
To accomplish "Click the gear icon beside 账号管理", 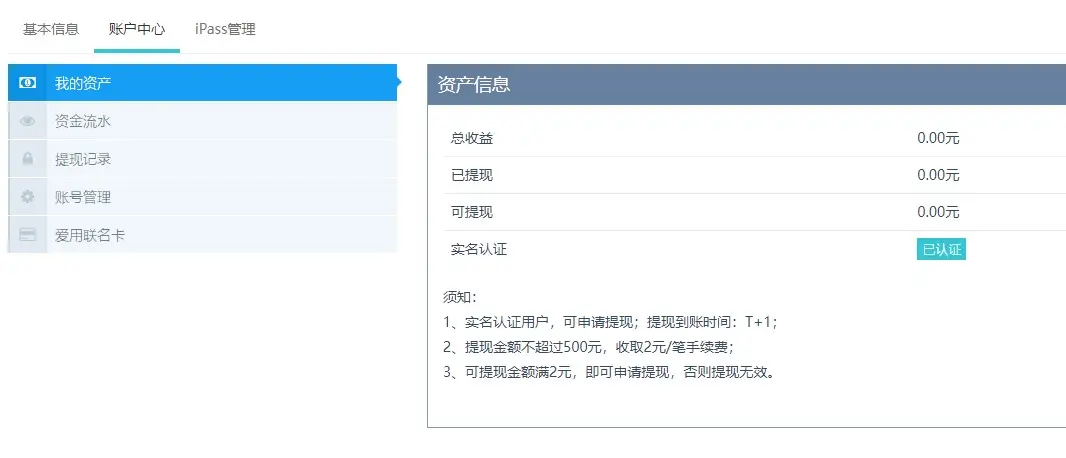I will pyautogui.click(x=28, y=197).
